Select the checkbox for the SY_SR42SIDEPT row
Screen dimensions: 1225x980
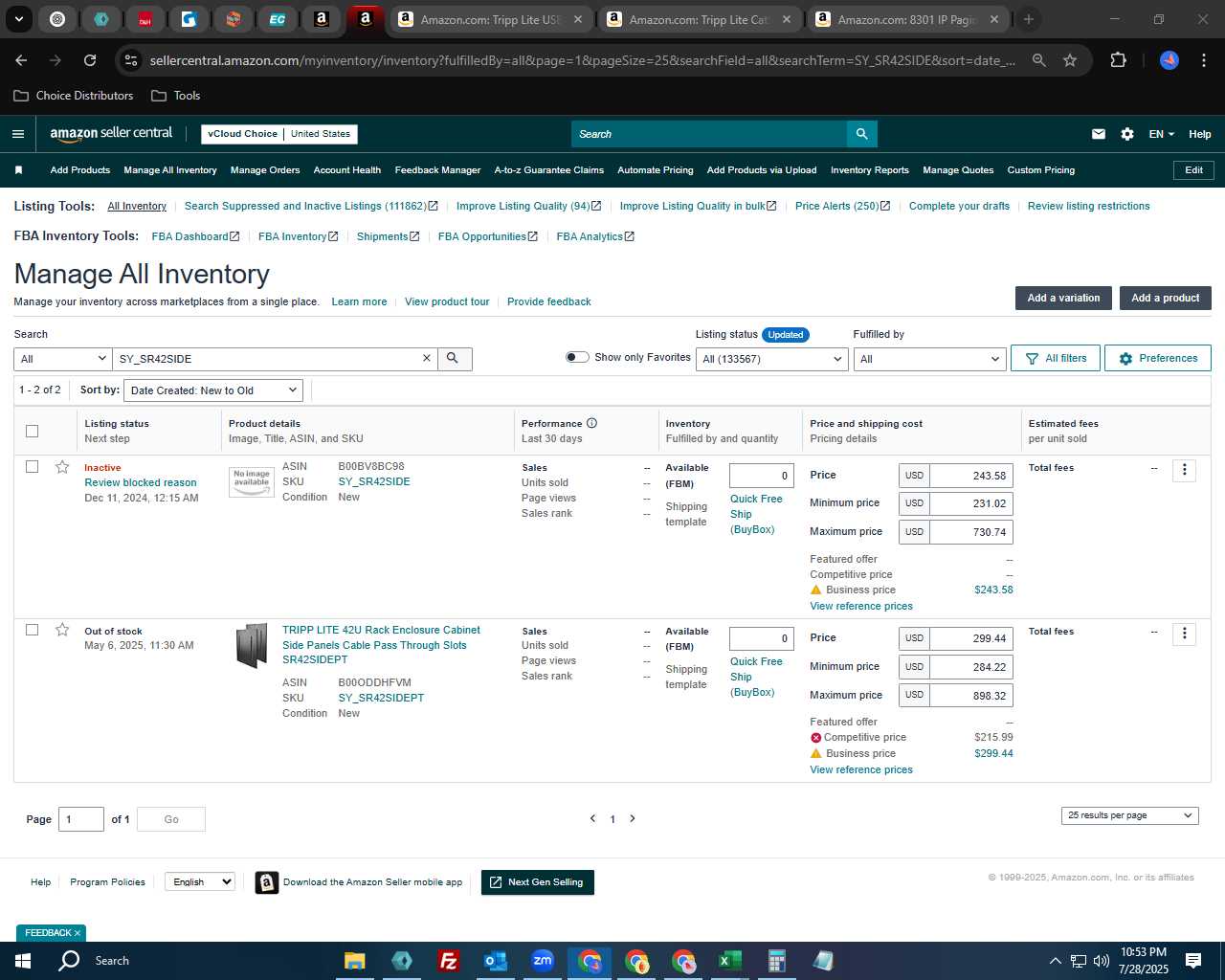(32, 630)
